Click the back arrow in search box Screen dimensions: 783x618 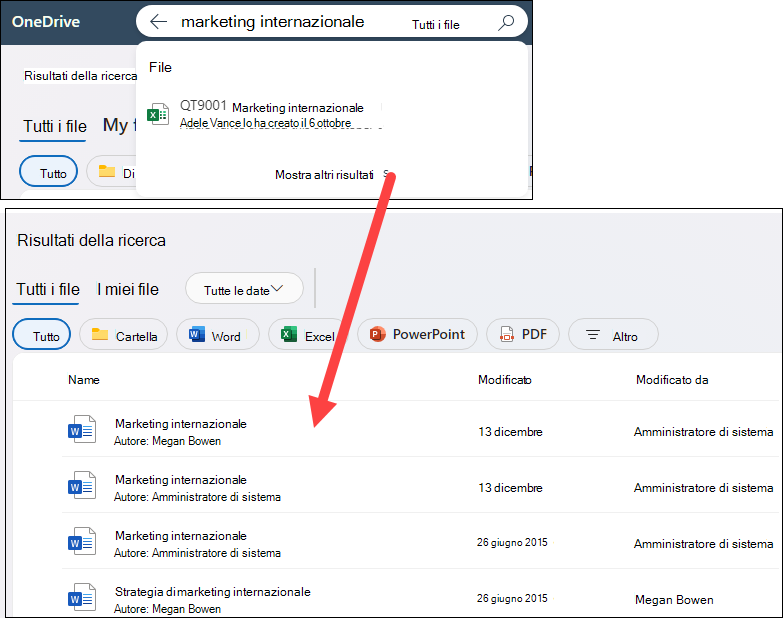coord(158,21)
